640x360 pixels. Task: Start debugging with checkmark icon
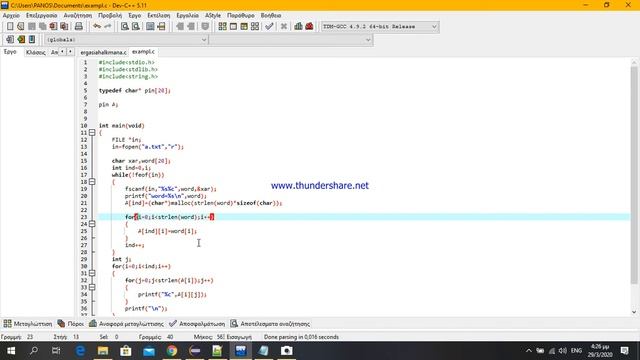(x=269, y=27)
